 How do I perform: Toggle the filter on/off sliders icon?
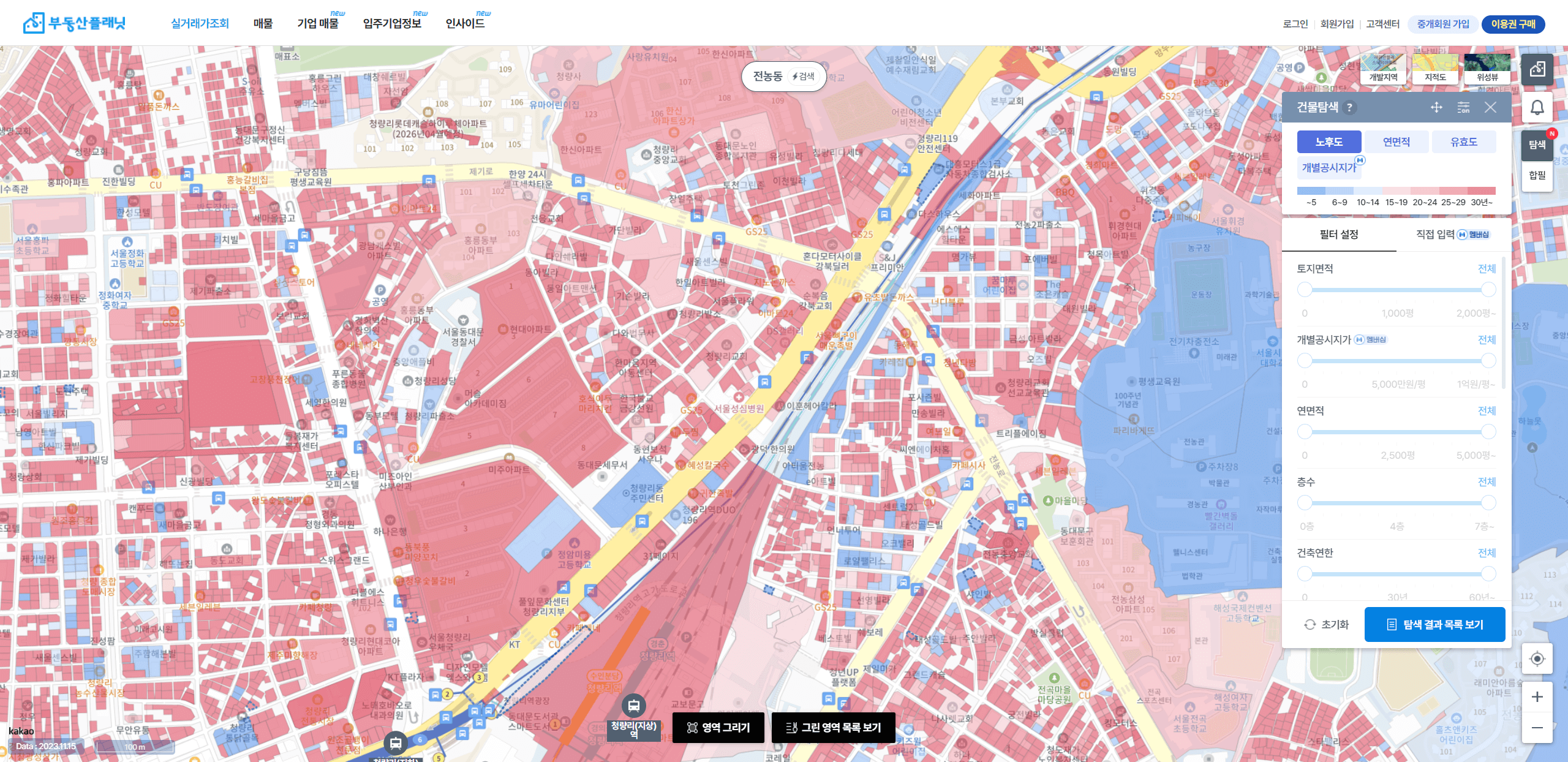pos(1463,108)
